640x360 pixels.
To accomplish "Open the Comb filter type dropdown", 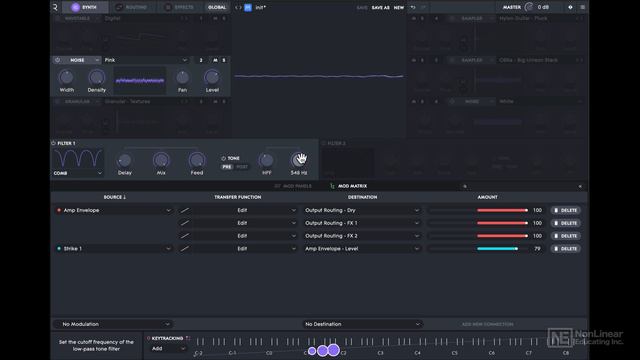I will pos(78,173).
